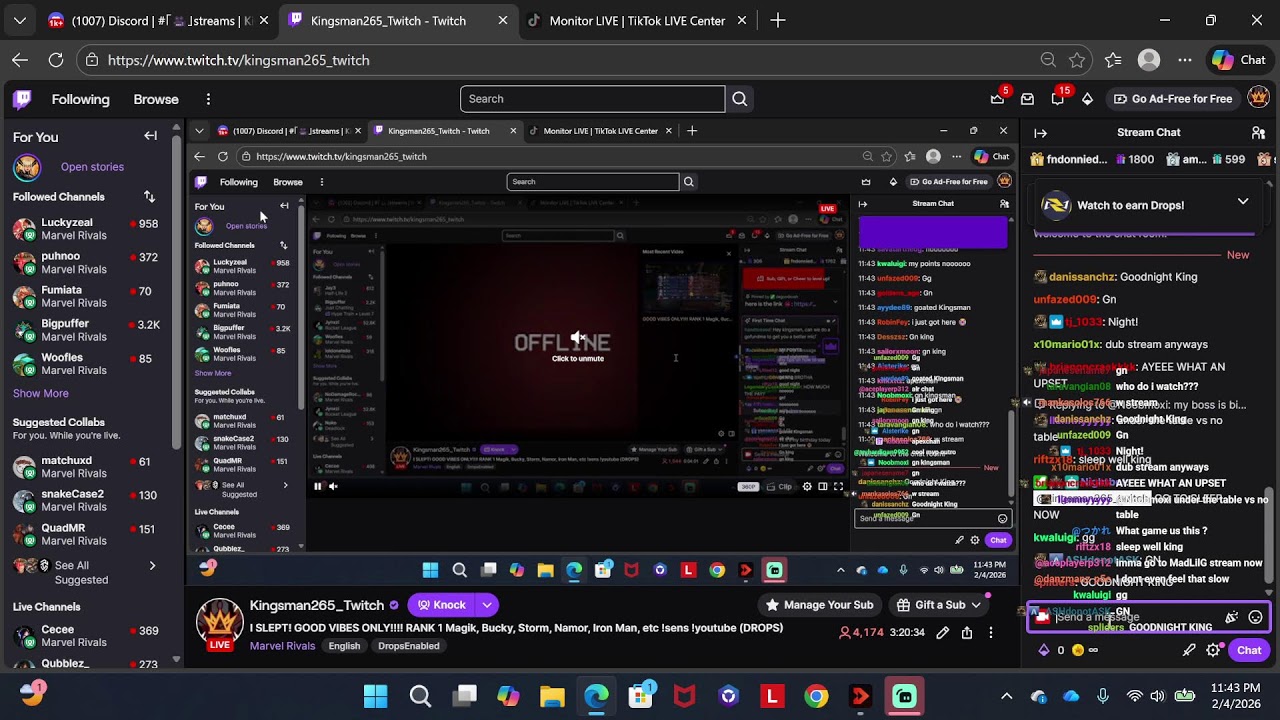Sort followed channels with the sort icon
Viewport: 1280px width, 720px height.
pos(150,197)
